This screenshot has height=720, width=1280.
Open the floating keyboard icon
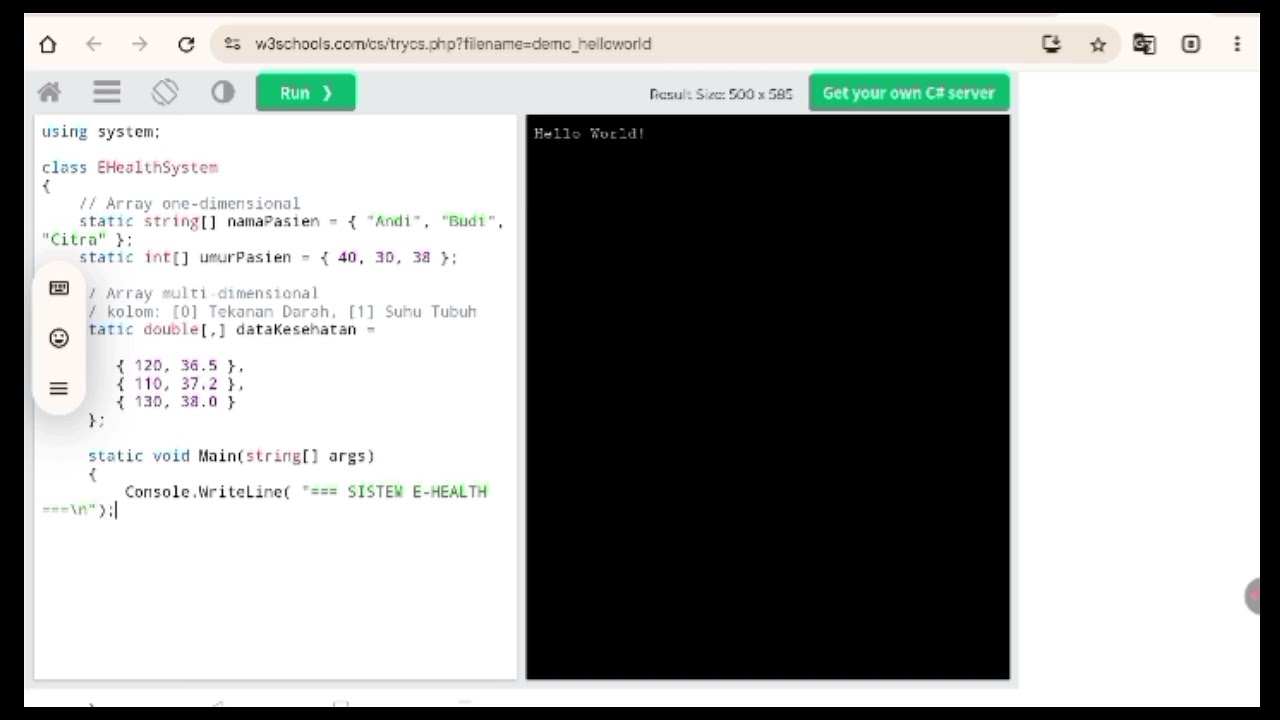click(x=59, y=288)
